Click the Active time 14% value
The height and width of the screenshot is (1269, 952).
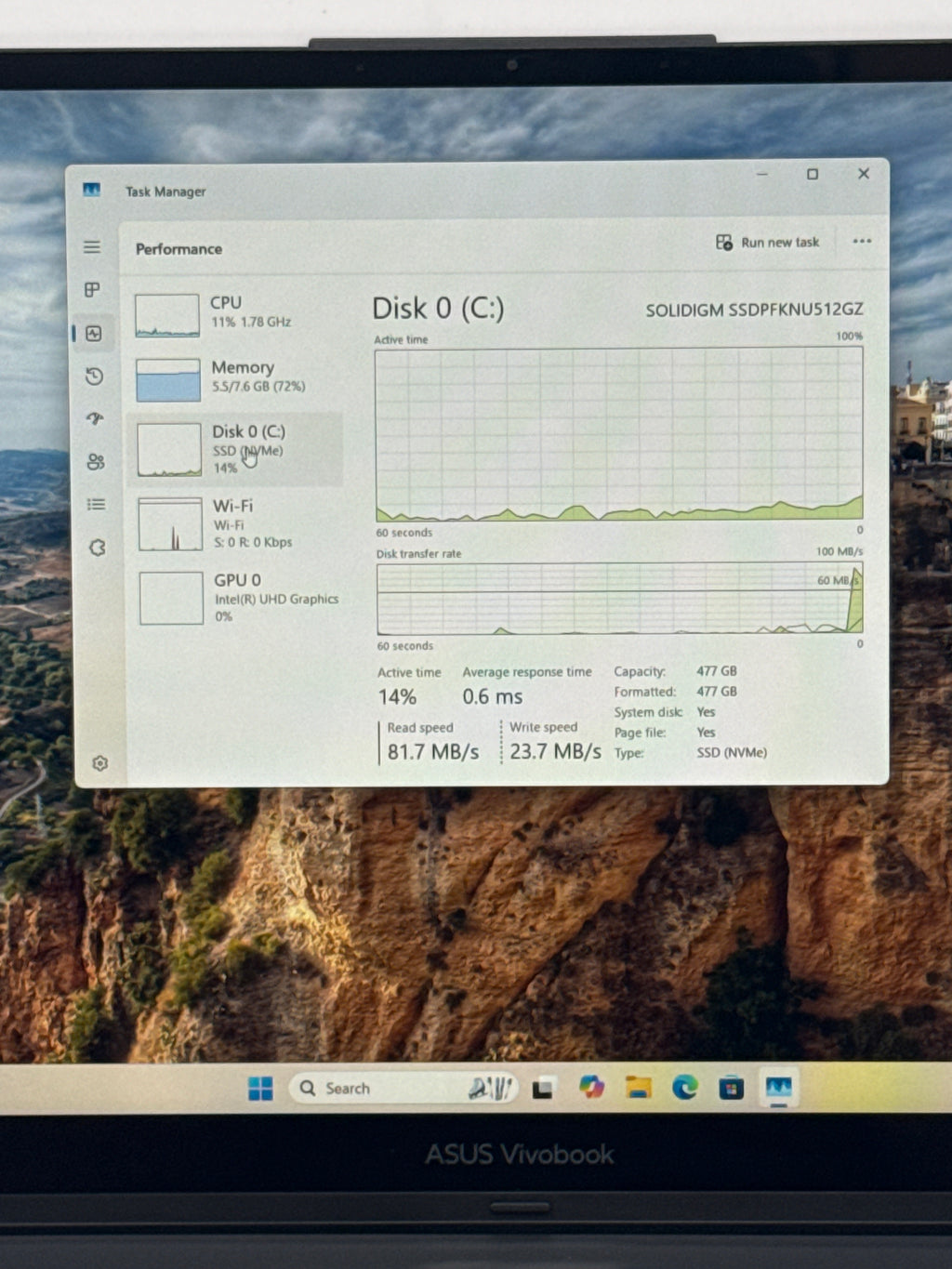click(x=397, y=696)
